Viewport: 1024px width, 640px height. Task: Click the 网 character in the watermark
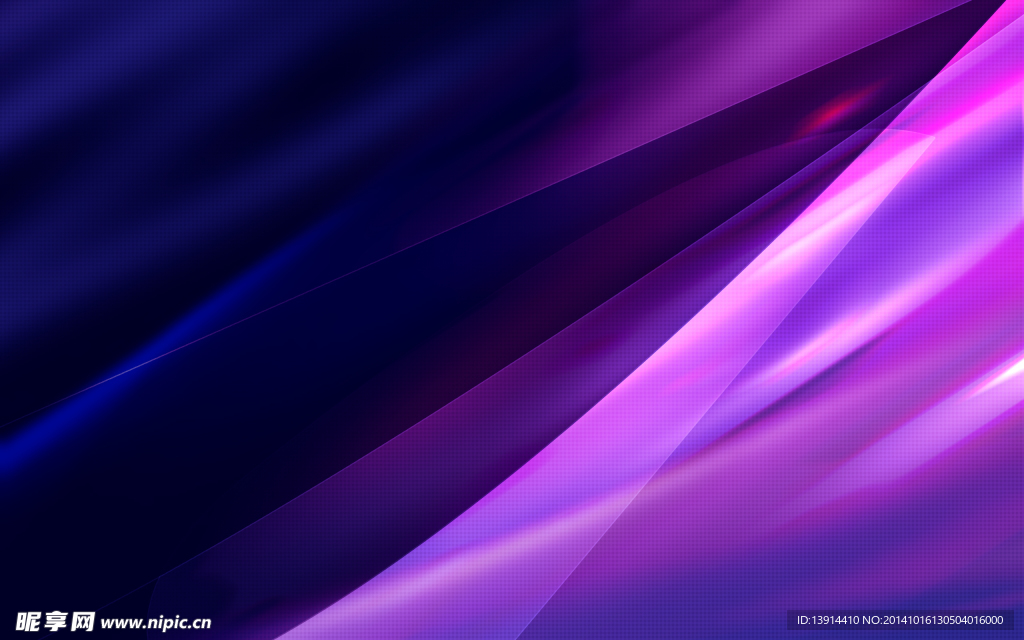pyautogui.click(x=81, y=621)
